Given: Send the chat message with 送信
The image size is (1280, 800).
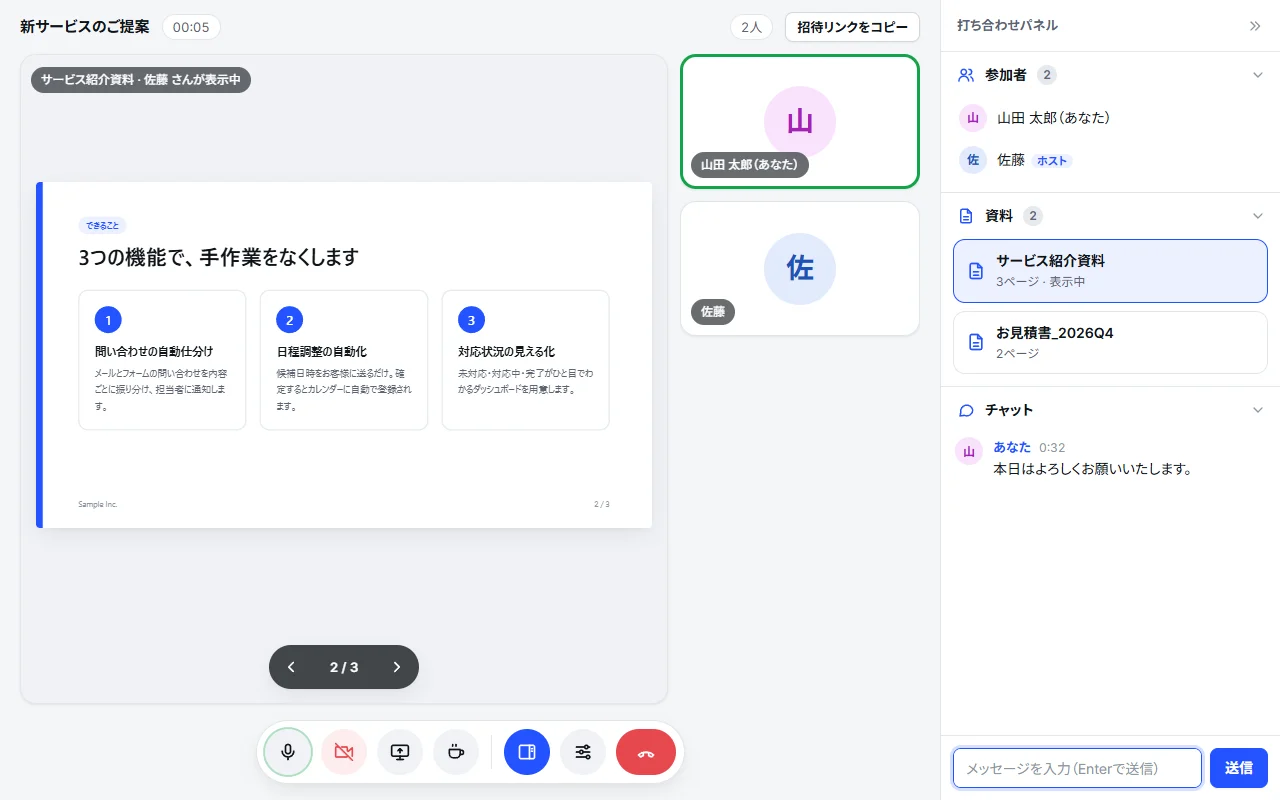Looking at the screenshot, I should 1239,768.
